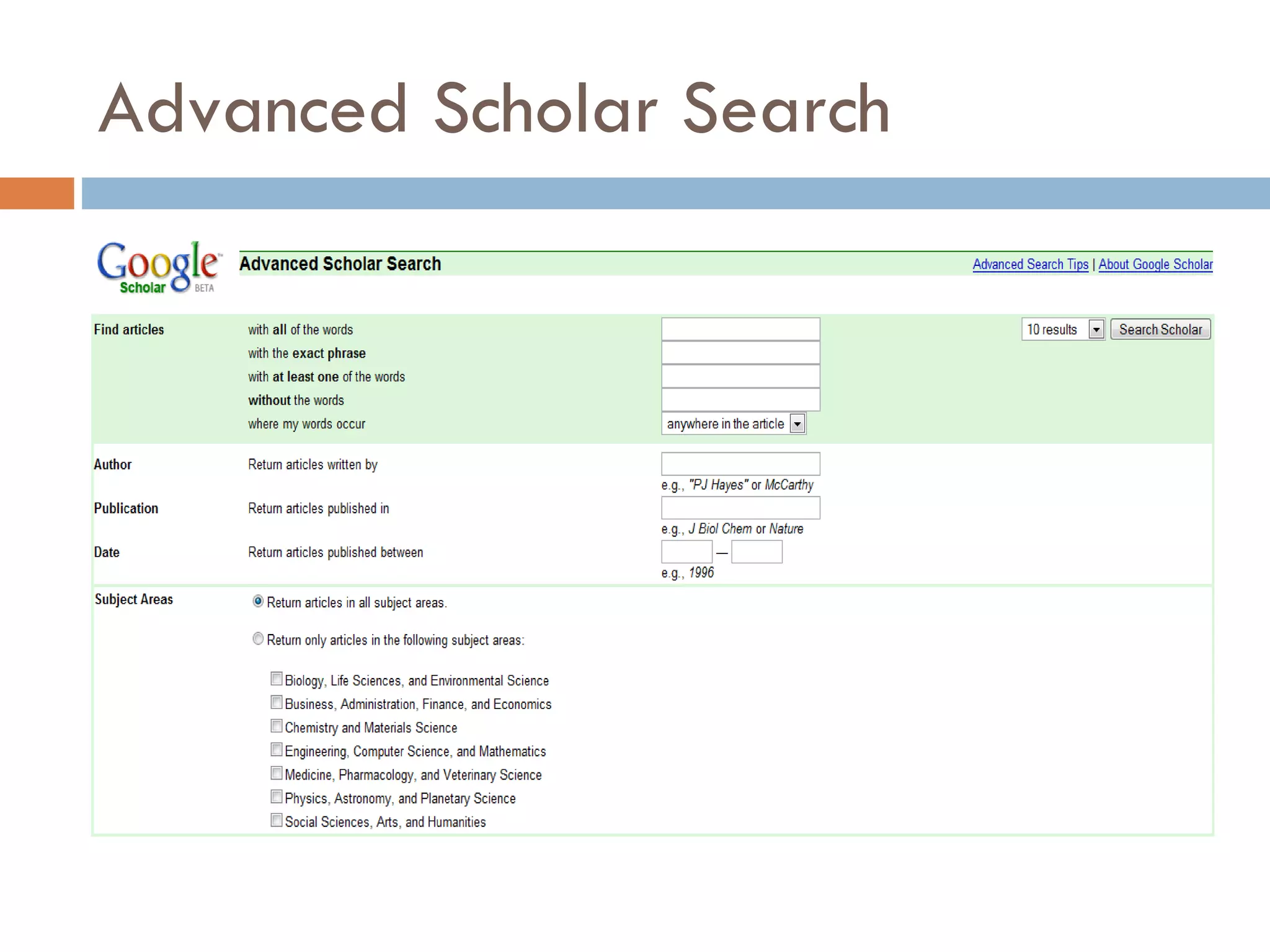Focus the 'without the words' input field
The width and height of the screenshot is (1270, 952).
click(740, 400)
